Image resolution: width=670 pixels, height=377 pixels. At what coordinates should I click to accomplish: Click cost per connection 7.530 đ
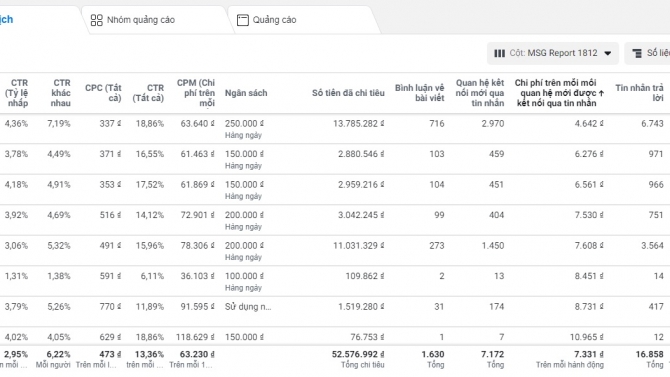[x=589, y=215]
